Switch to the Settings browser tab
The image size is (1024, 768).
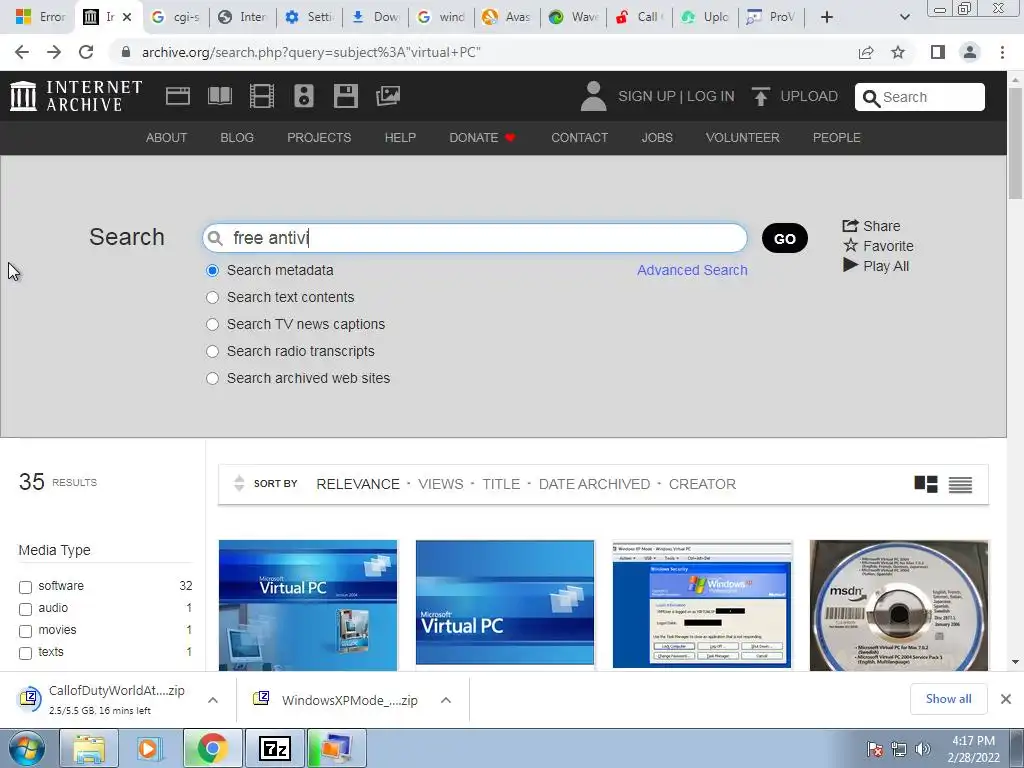pyautogui.click(x=310, y=17)
